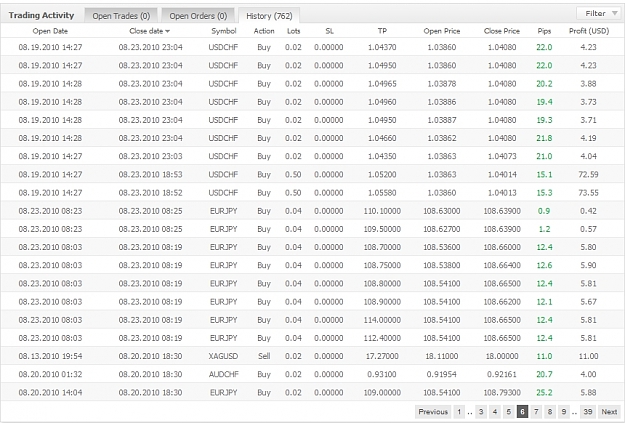The height and width of the screenshot is (423, 625).
Task: Sort by Open Date column header
Action: pyautogui.click(x=50, y=31)
